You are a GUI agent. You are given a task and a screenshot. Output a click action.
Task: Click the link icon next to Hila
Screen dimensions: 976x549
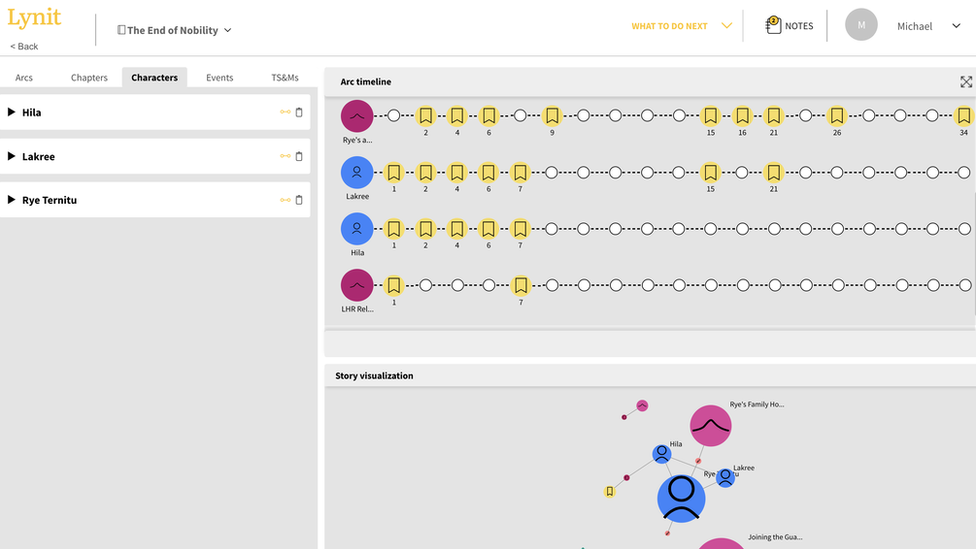[285, 113]
